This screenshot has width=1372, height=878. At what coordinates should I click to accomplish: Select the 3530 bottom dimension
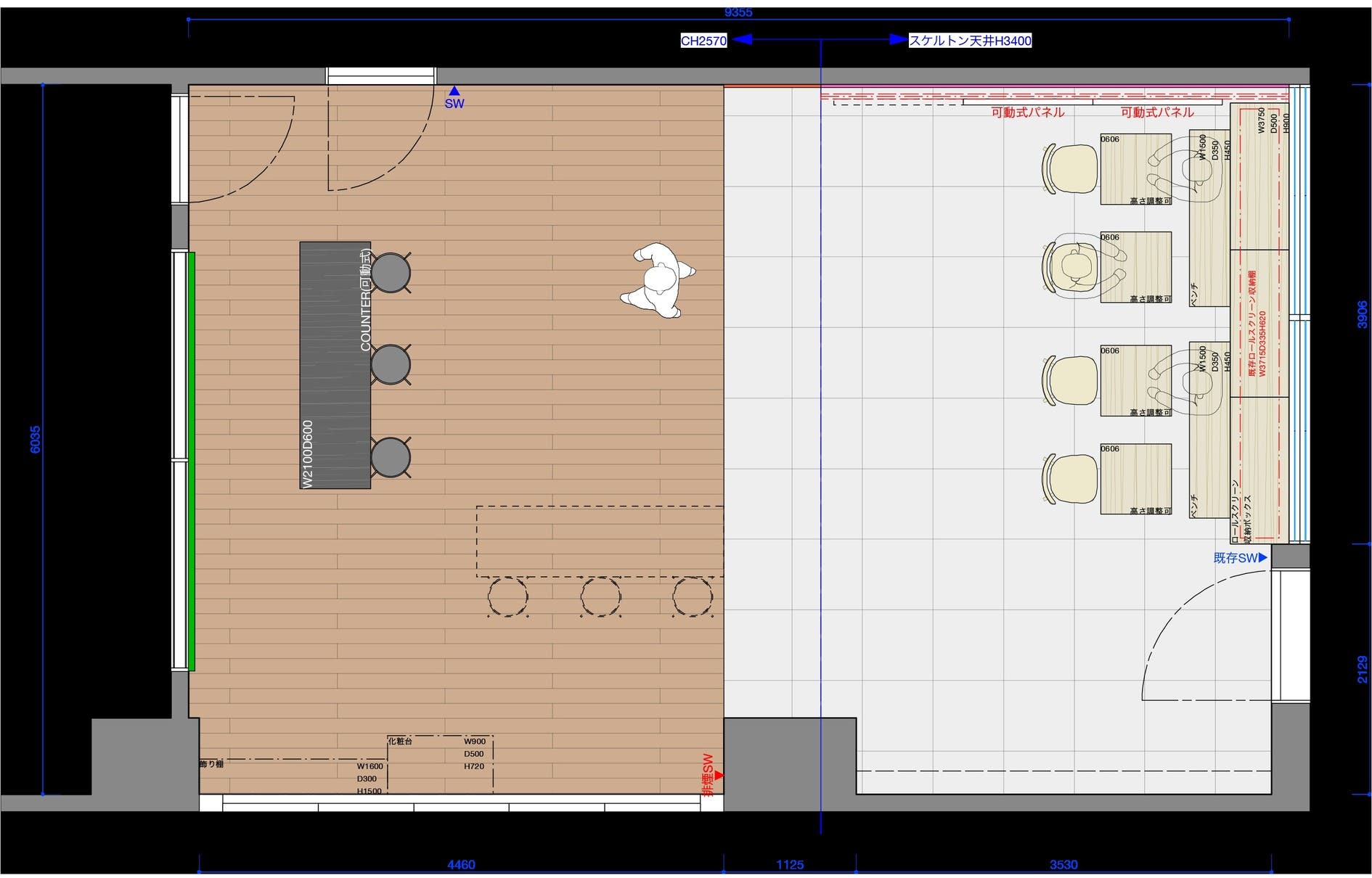[1063, 864]
